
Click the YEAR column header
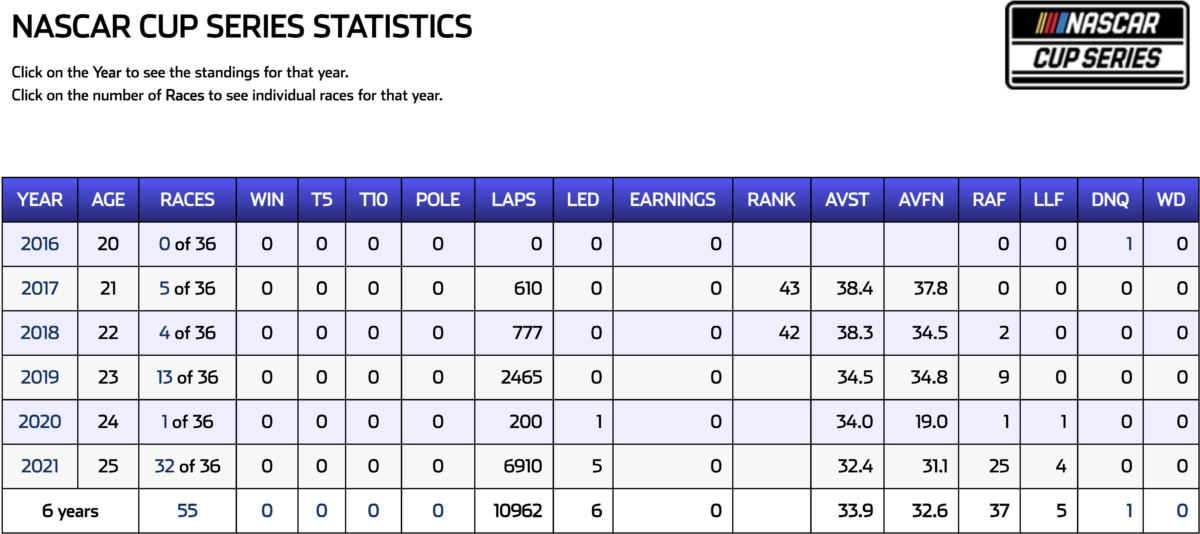click(40, 199)
